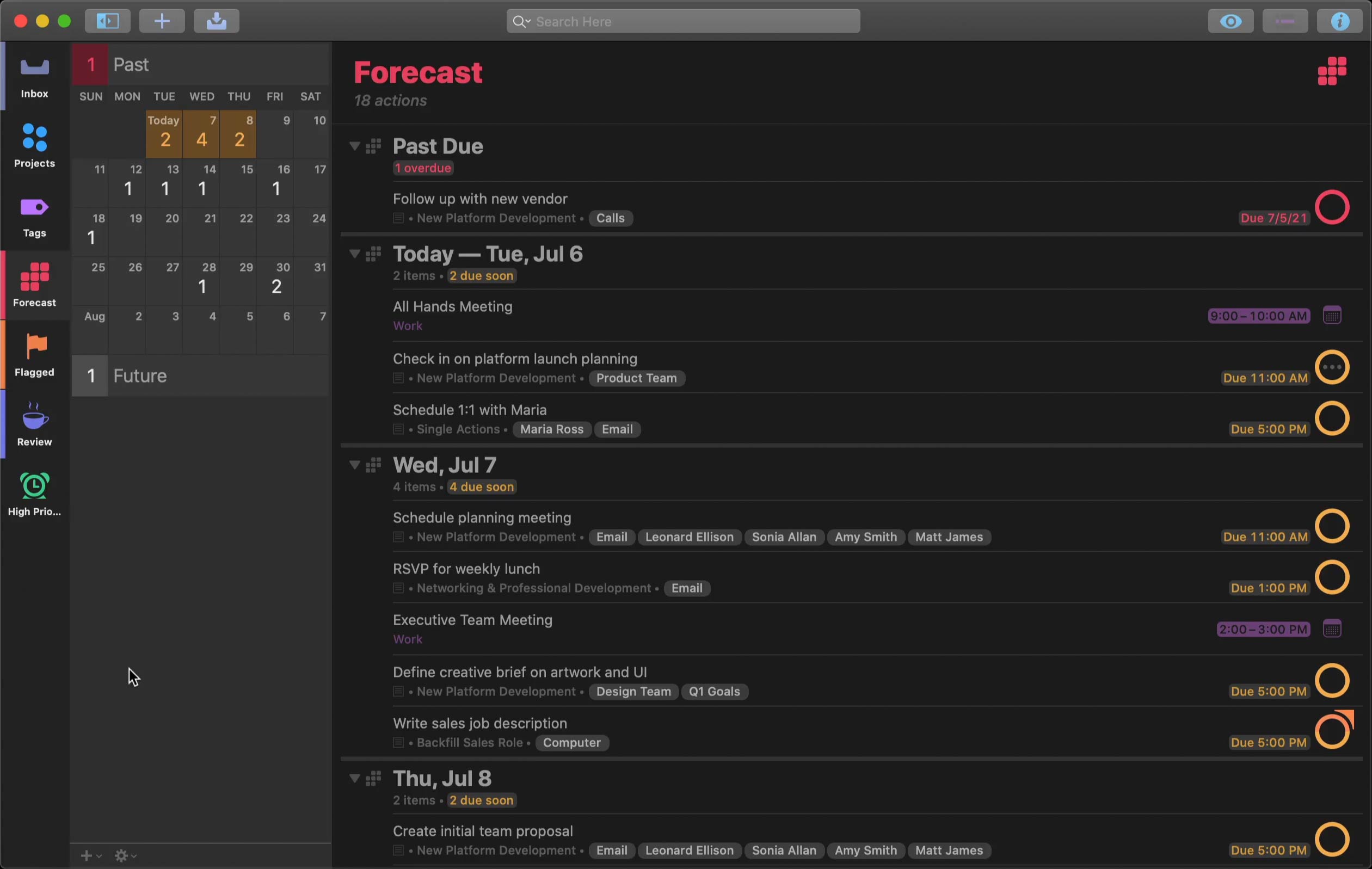Select the Past row above the calendar
Screen dimensions: 1372x869
(199, 64)
